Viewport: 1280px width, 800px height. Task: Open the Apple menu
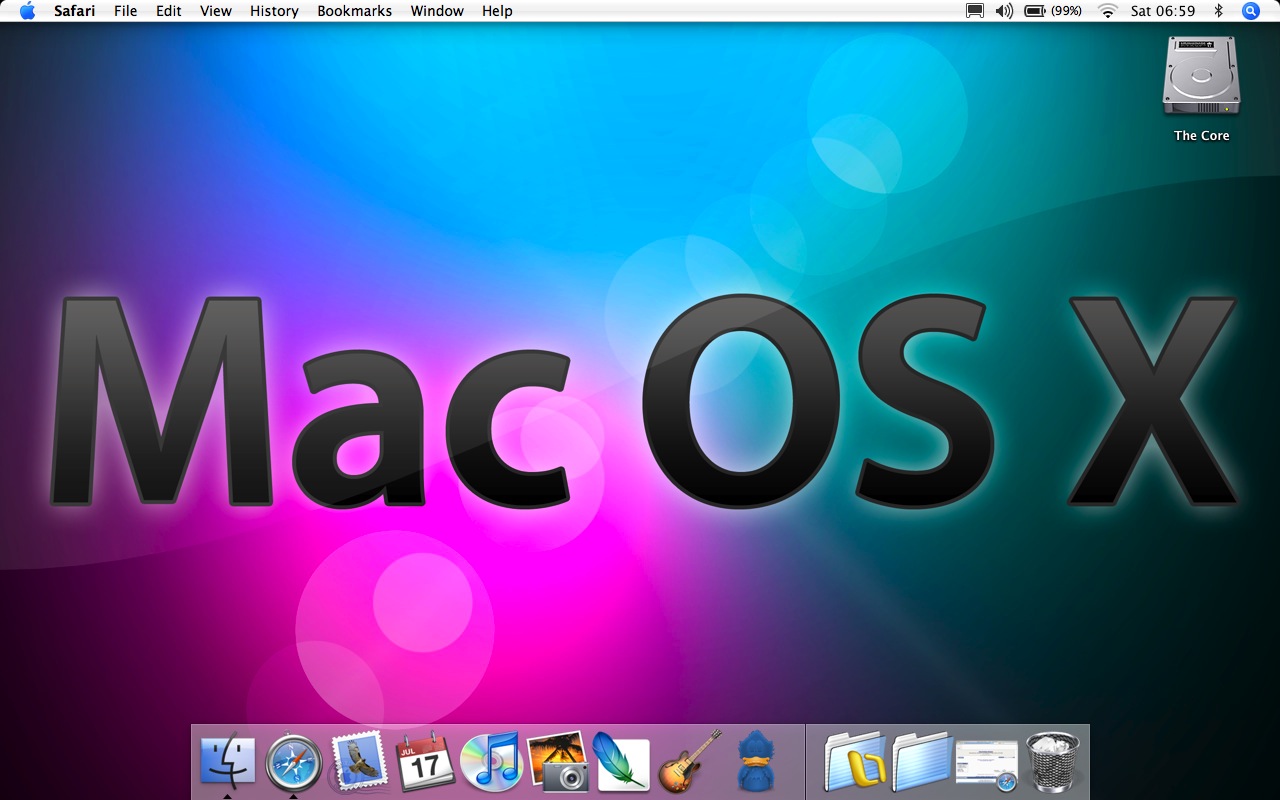[x=27, y=11]
